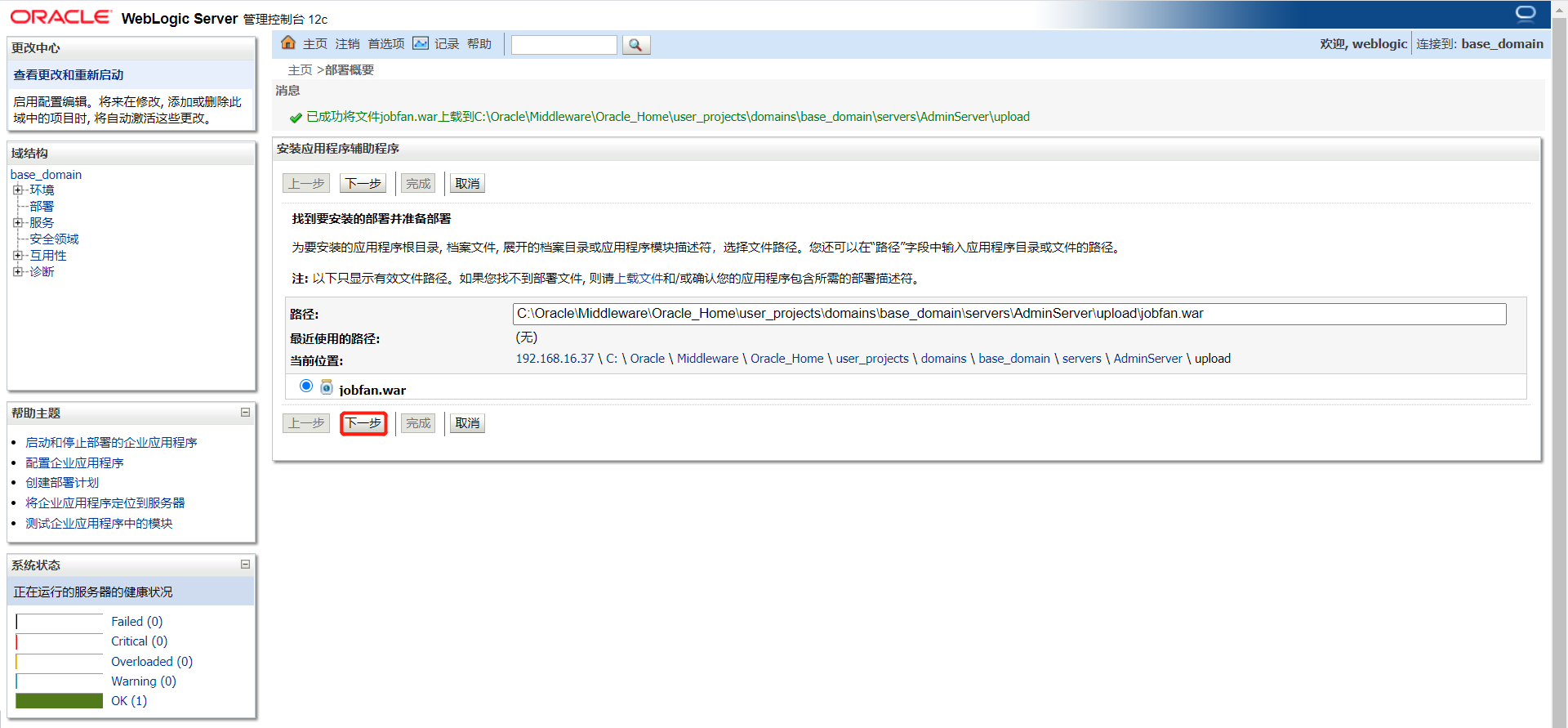Open help topic 配置企业应用程序
This screenshot has width=1568, height=728.
pos(74,463)
